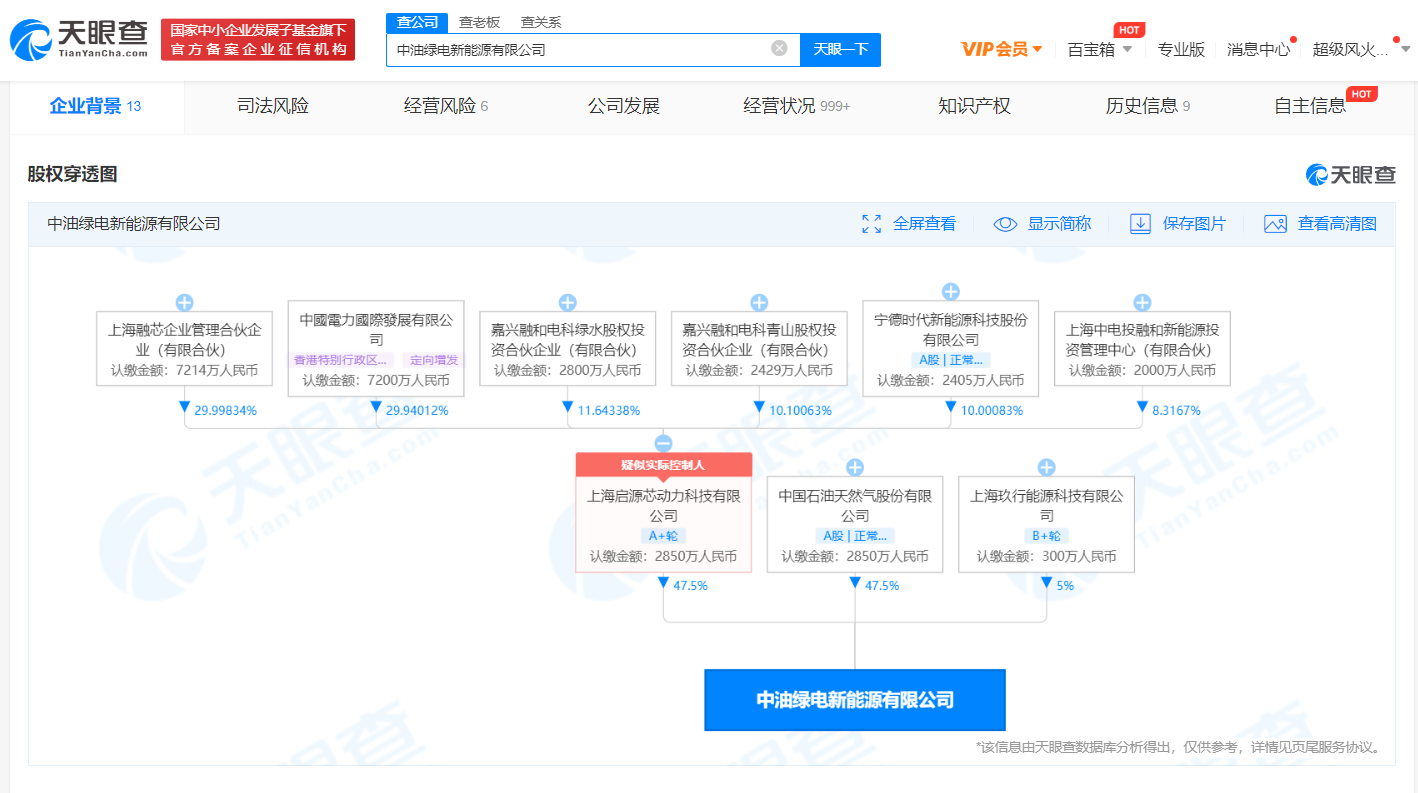Open the 百宝箱 dropdown menu

1099,49
